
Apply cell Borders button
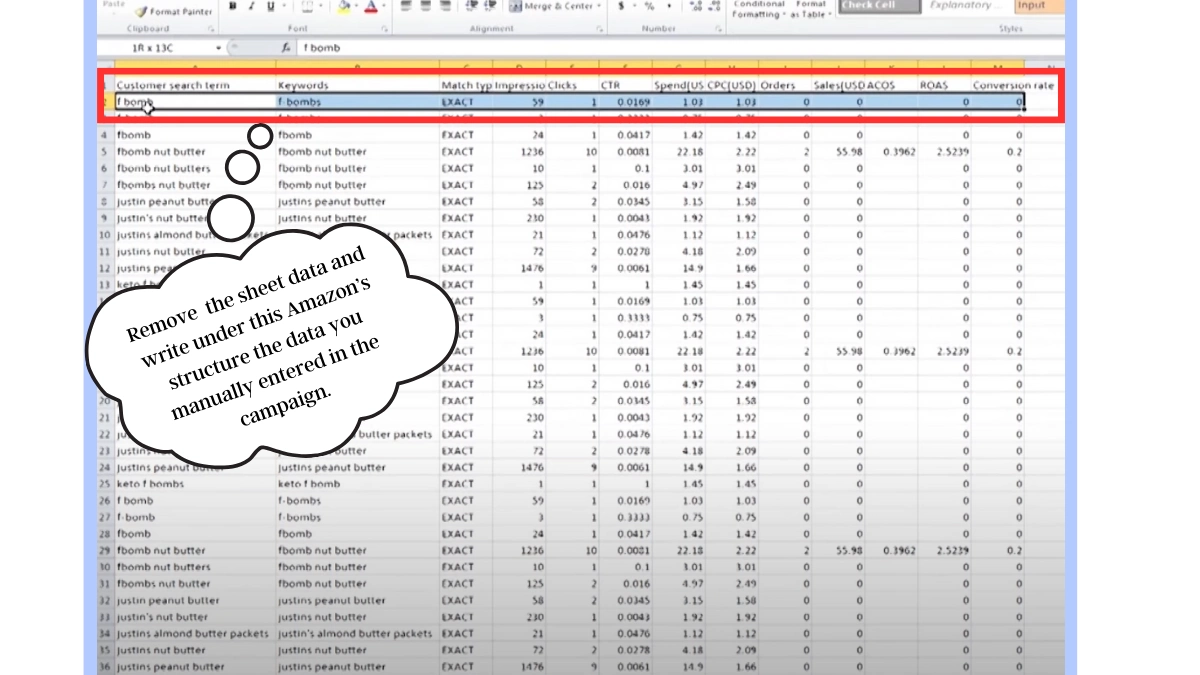[307, 7]
